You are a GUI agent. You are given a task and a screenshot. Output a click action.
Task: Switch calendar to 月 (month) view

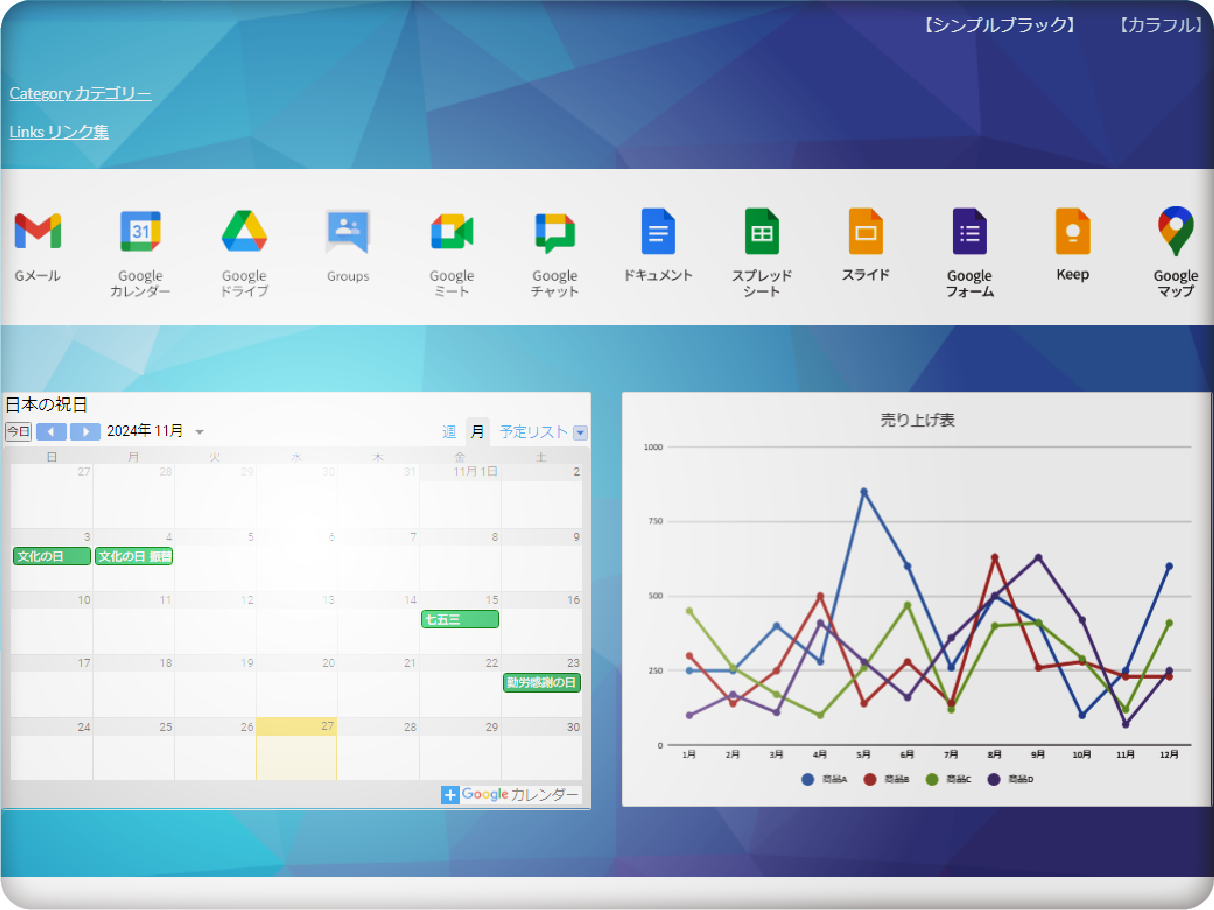pos(478,432)
